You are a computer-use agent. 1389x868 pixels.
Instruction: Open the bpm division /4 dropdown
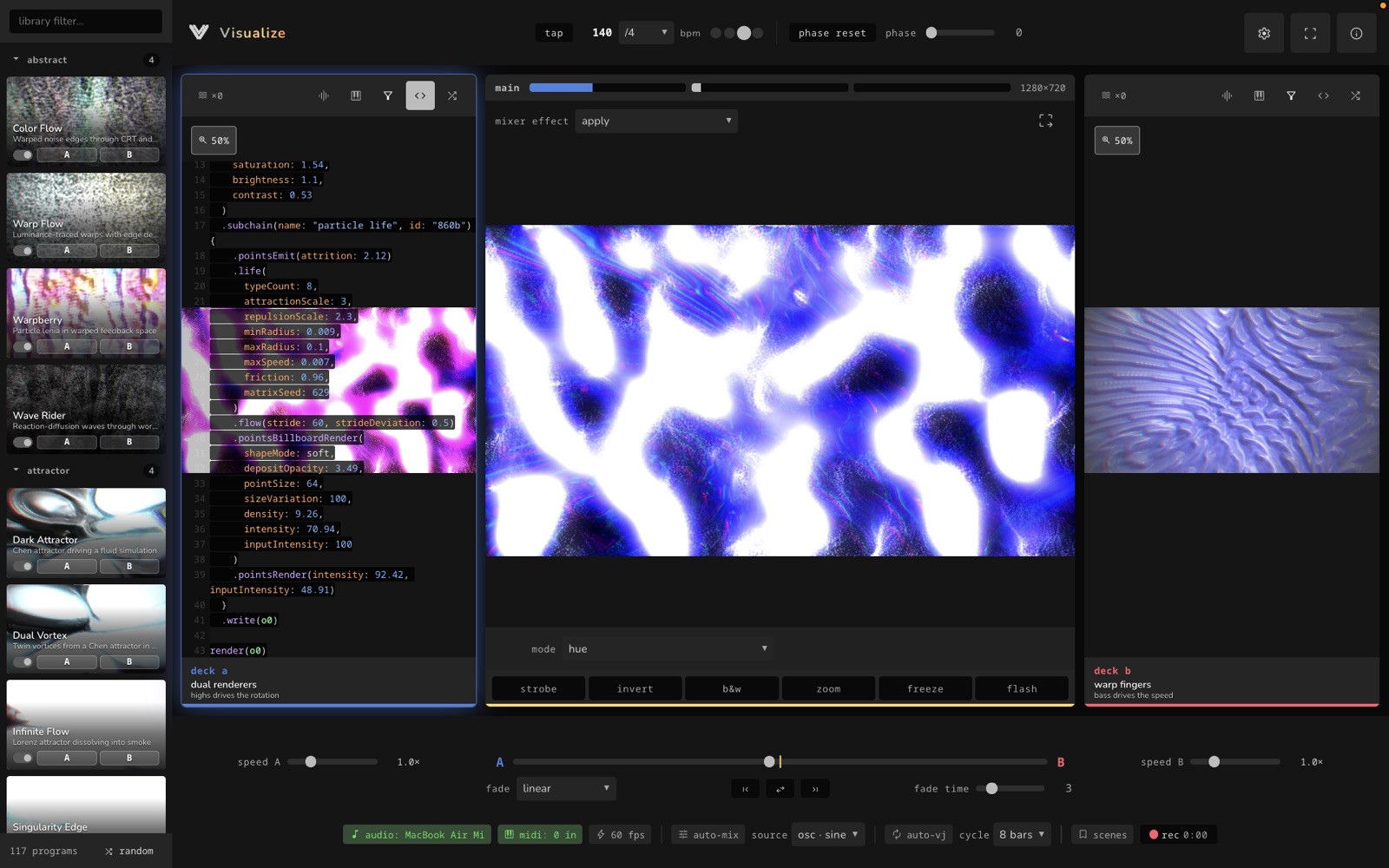(x=646, y=33)
